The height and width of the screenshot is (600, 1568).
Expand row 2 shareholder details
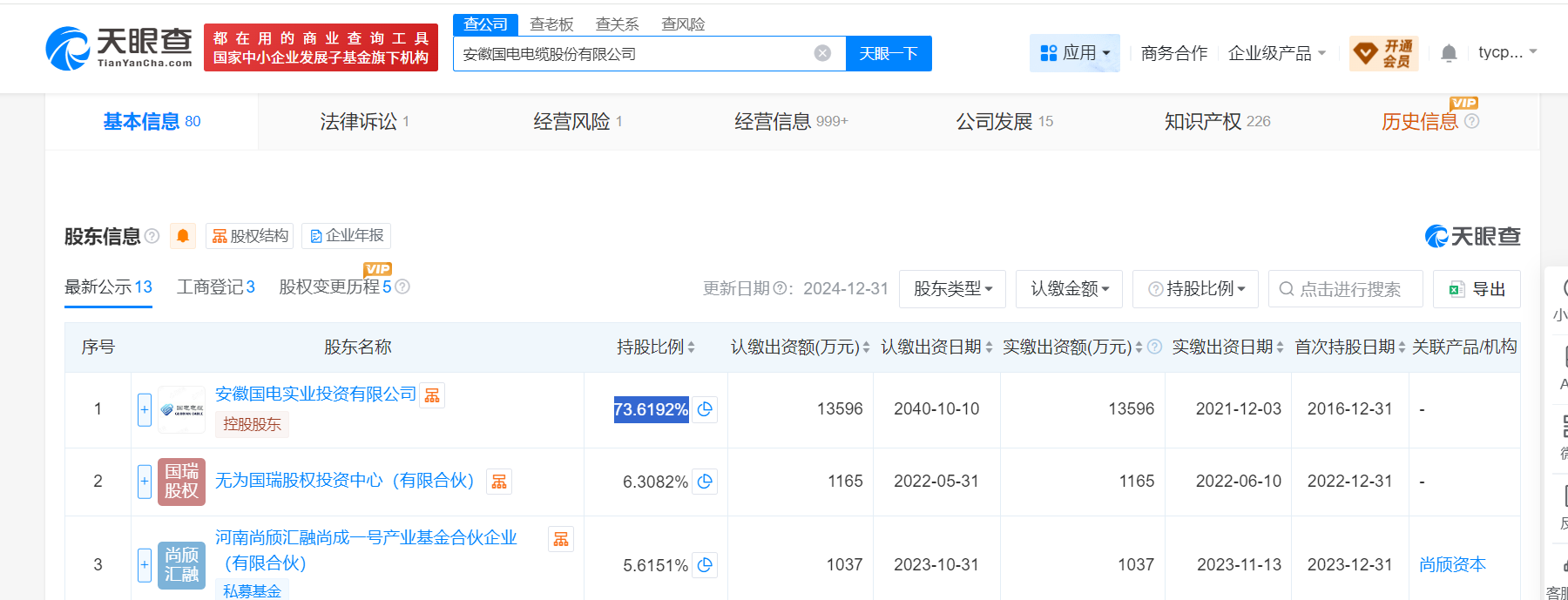[145, 481]
